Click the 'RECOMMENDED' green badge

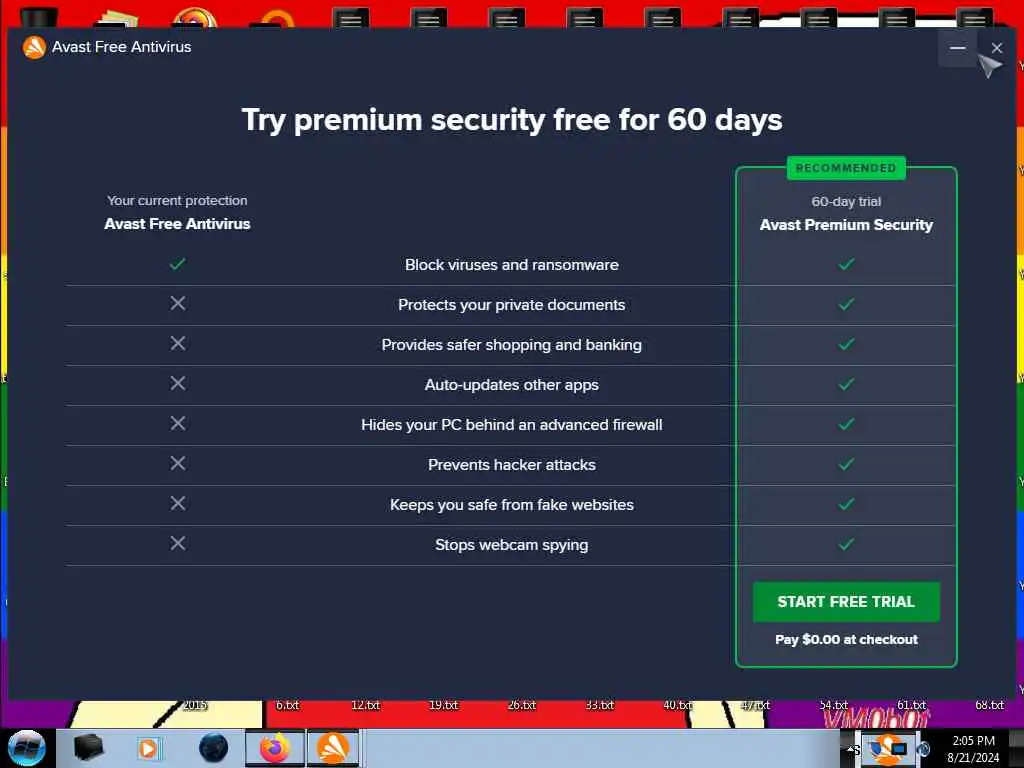(846, 168)
